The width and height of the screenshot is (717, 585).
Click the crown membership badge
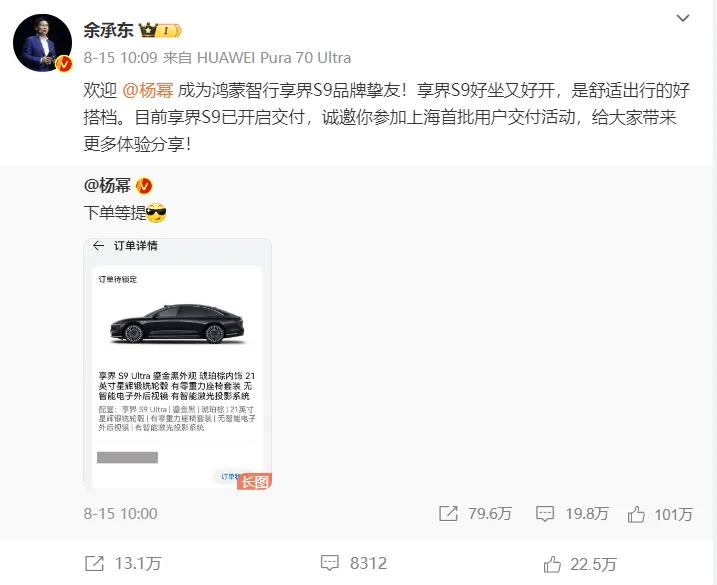[160, 31]
